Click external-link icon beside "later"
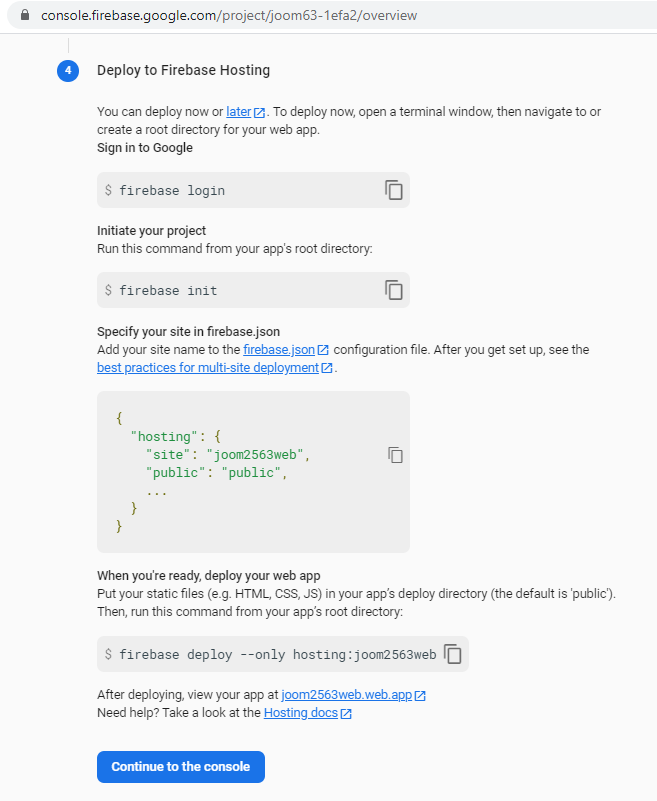This screenshot has height=801, width=657. click(260, 112)
